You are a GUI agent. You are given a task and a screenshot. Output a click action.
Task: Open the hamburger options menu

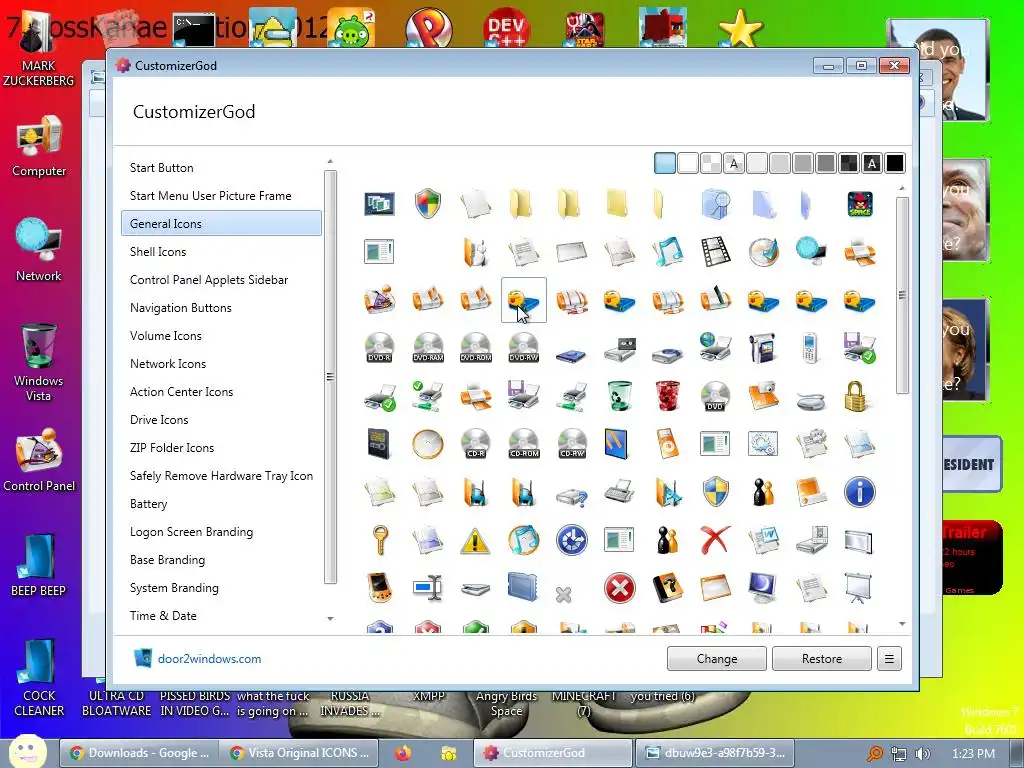(889, 659)
